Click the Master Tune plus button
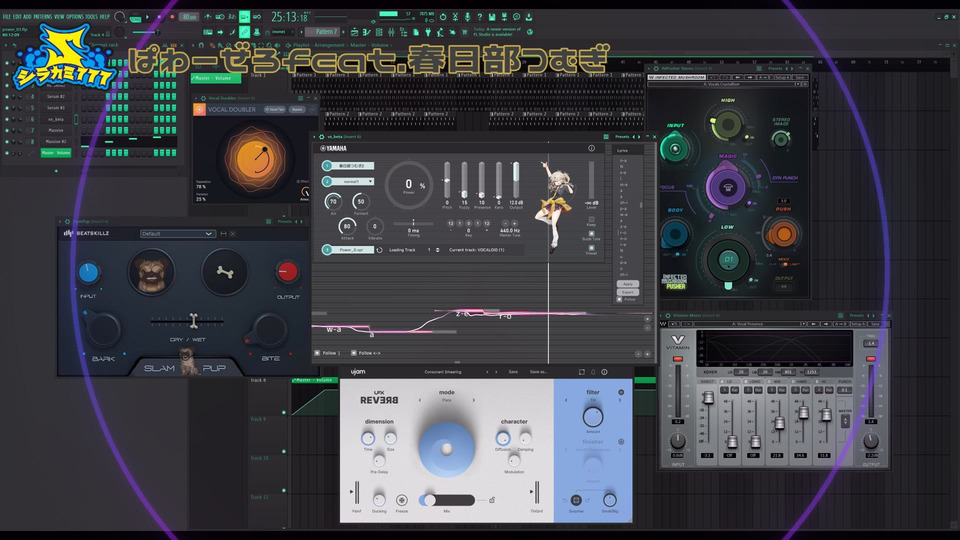Image resolution: width=960 pixels, height=540 pixels. 514,223
